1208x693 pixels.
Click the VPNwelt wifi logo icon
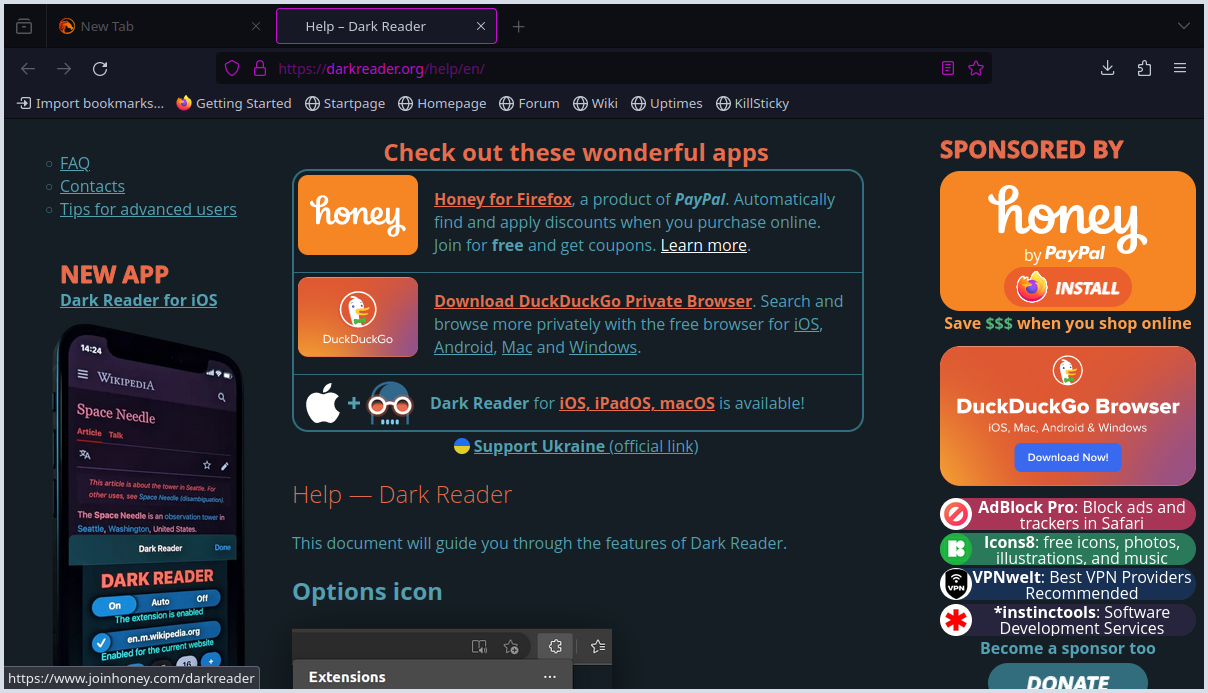(x=956, y=584)
